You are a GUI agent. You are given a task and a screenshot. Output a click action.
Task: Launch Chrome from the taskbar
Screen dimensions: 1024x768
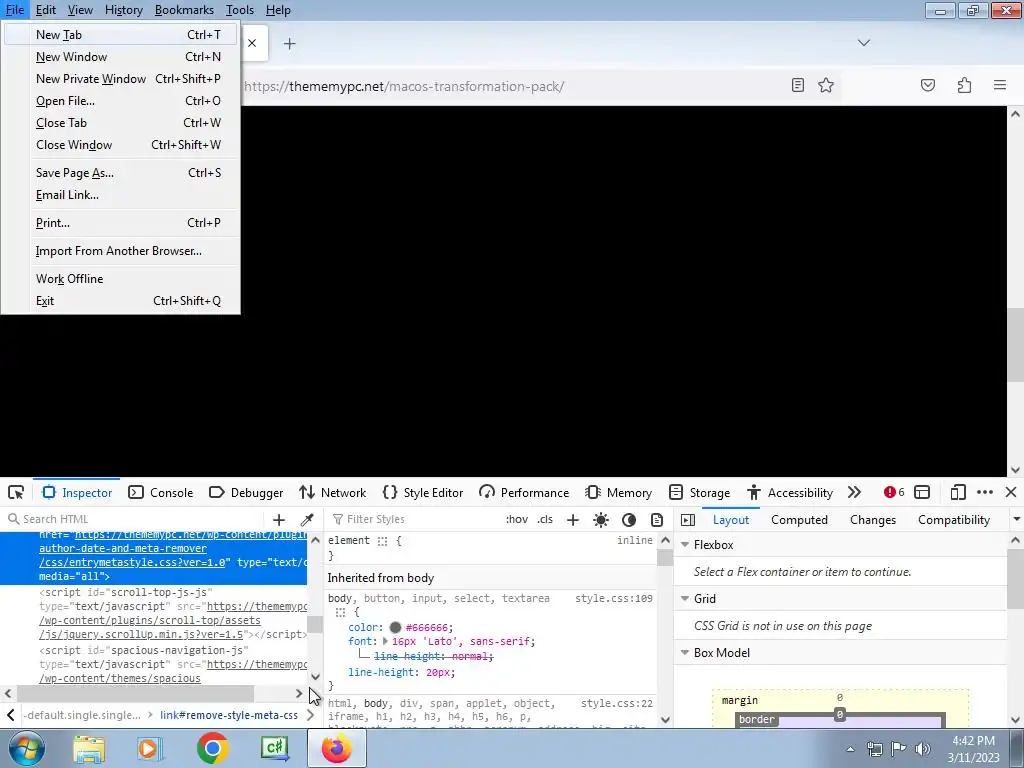212,748
